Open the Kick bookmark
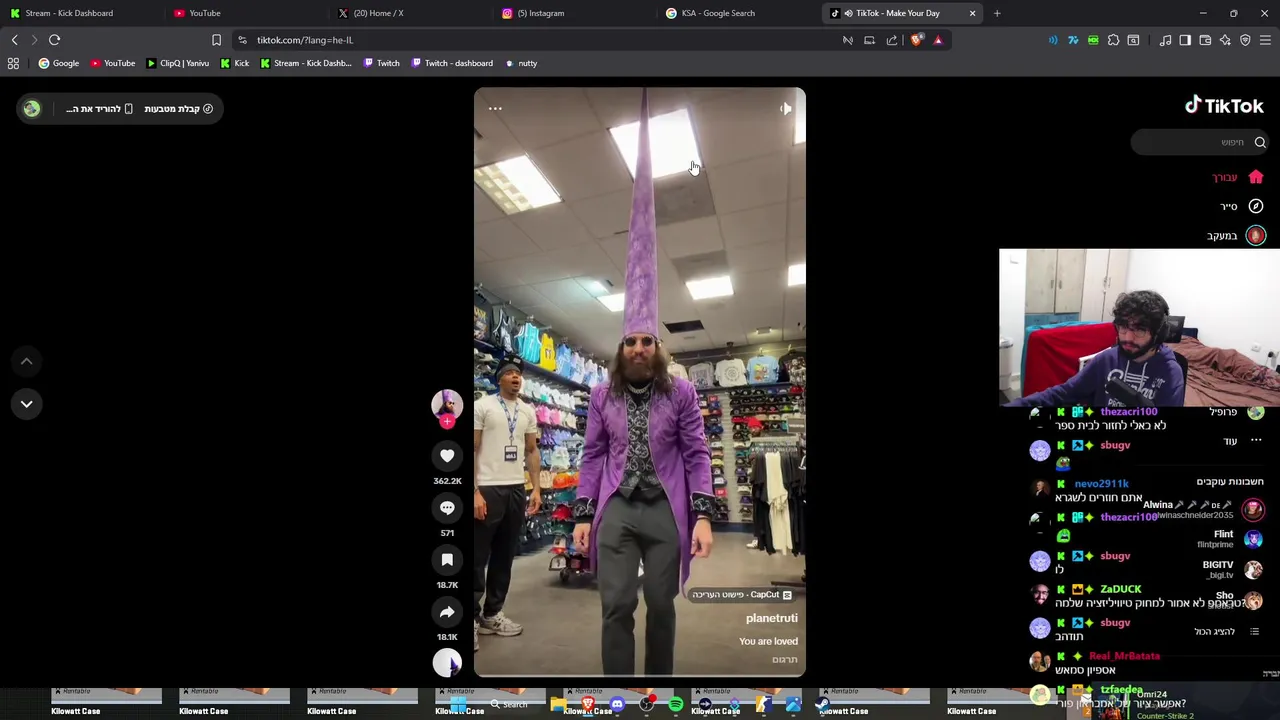Image resolution: width=1280 pixels, height=720 pixels. pyautogui.click(x=234, y=63)
